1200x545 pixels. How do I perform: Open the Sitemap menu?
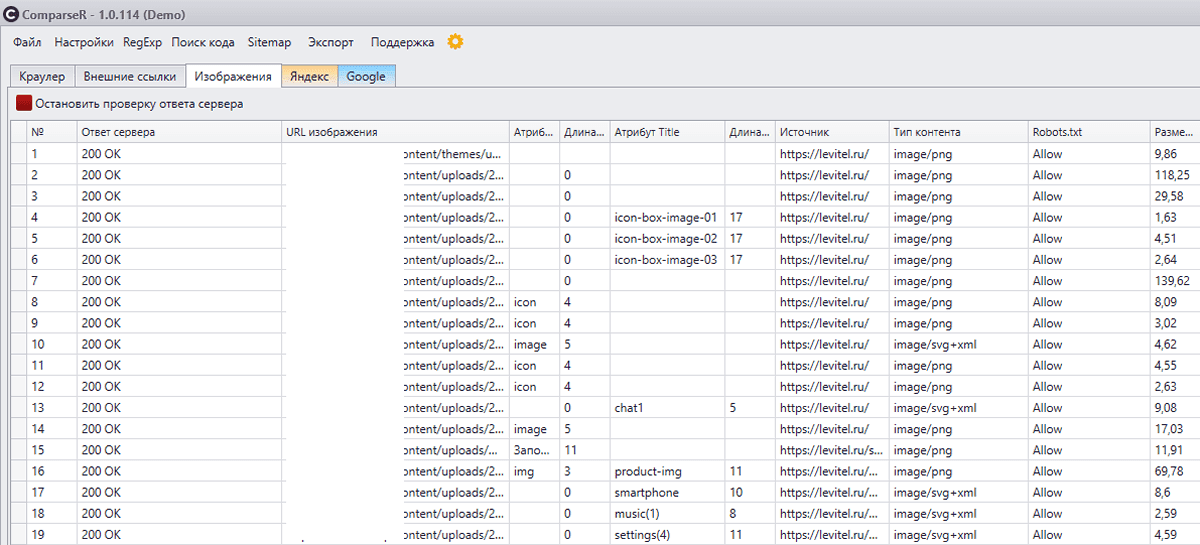click(x=269, y=43)
